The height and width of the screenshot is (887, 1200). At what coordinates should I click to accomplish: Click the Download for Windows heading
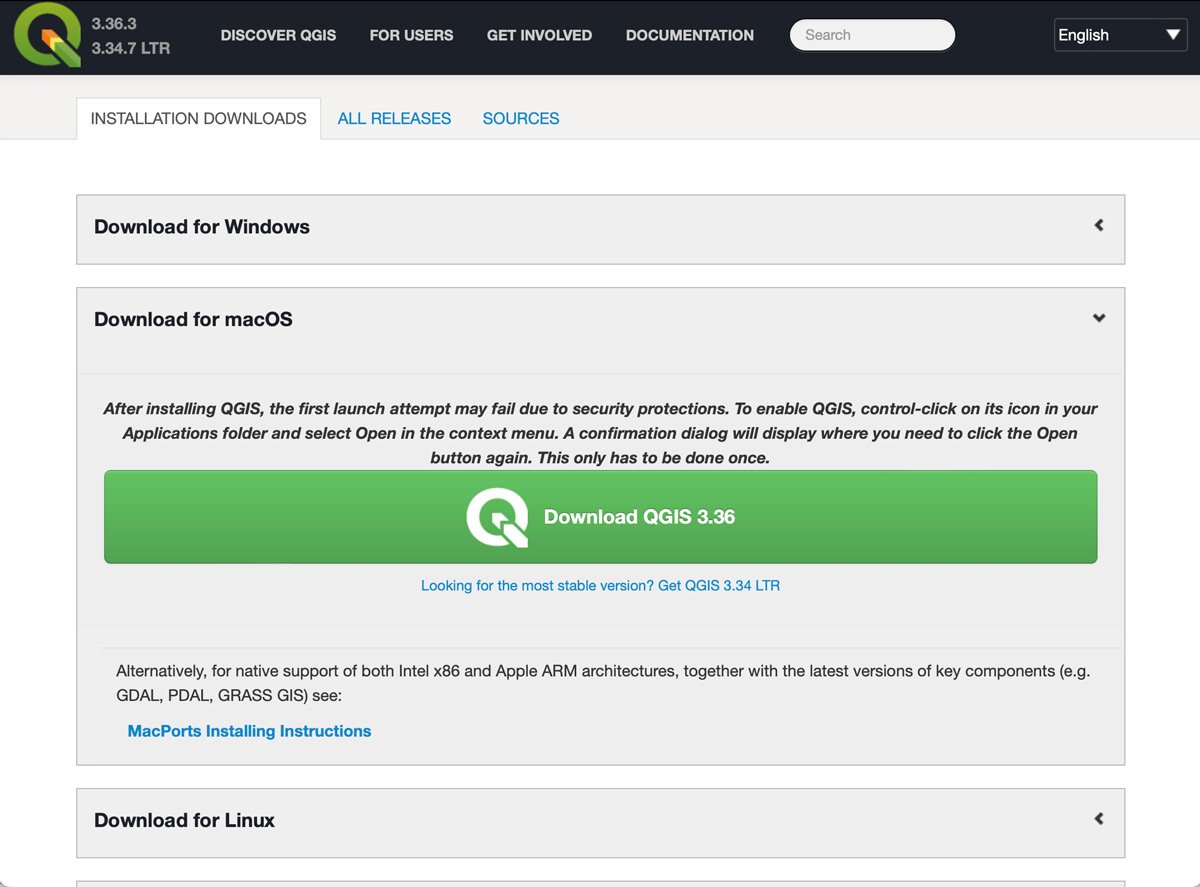[202, 227]
